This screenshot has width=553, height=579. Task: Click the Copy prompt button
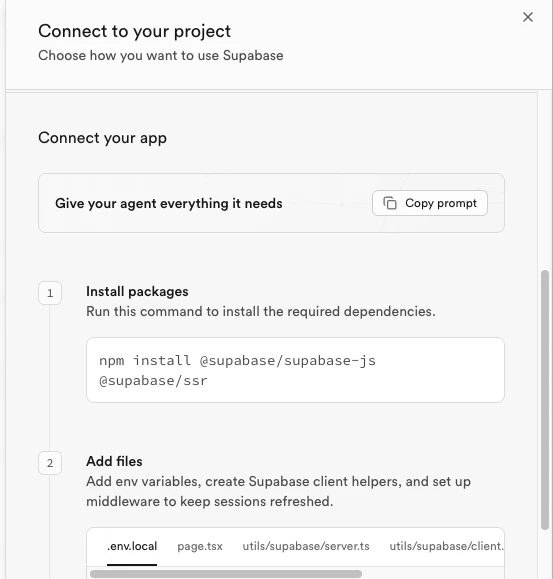(430, 203)
